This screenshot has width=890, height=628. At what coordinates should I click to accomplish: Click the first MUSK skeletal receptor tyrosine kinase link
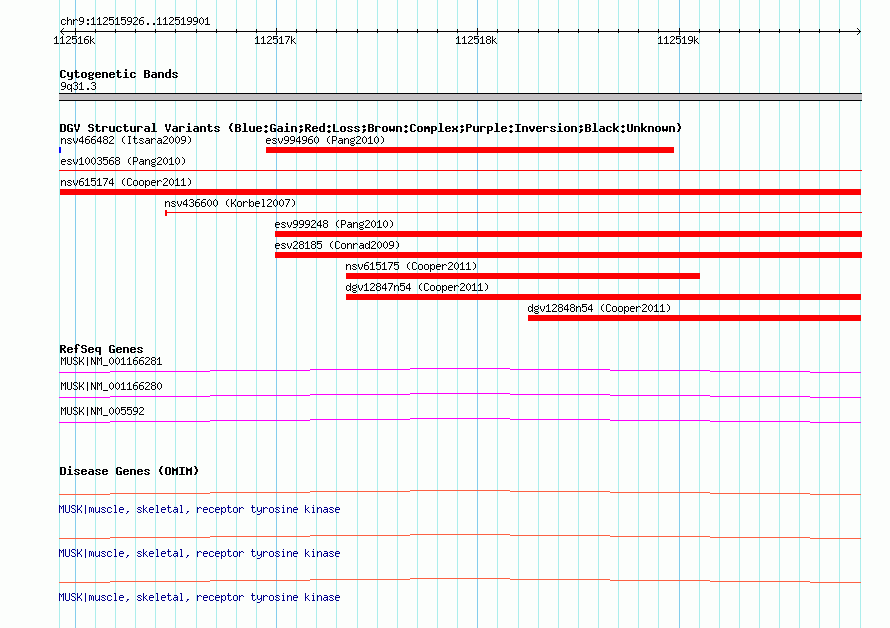[x=199, y=509]
